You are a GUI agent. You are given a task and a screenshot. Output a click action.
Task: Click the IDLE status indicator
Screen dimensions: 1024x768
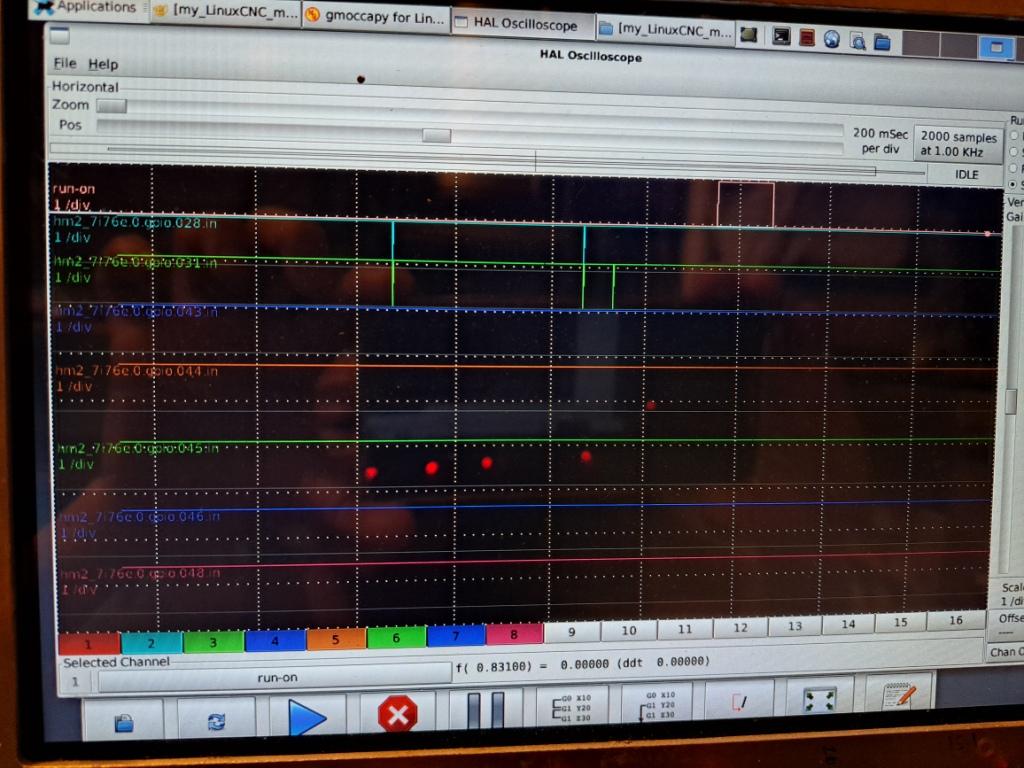pyautogui.click(x=966, y=174)
